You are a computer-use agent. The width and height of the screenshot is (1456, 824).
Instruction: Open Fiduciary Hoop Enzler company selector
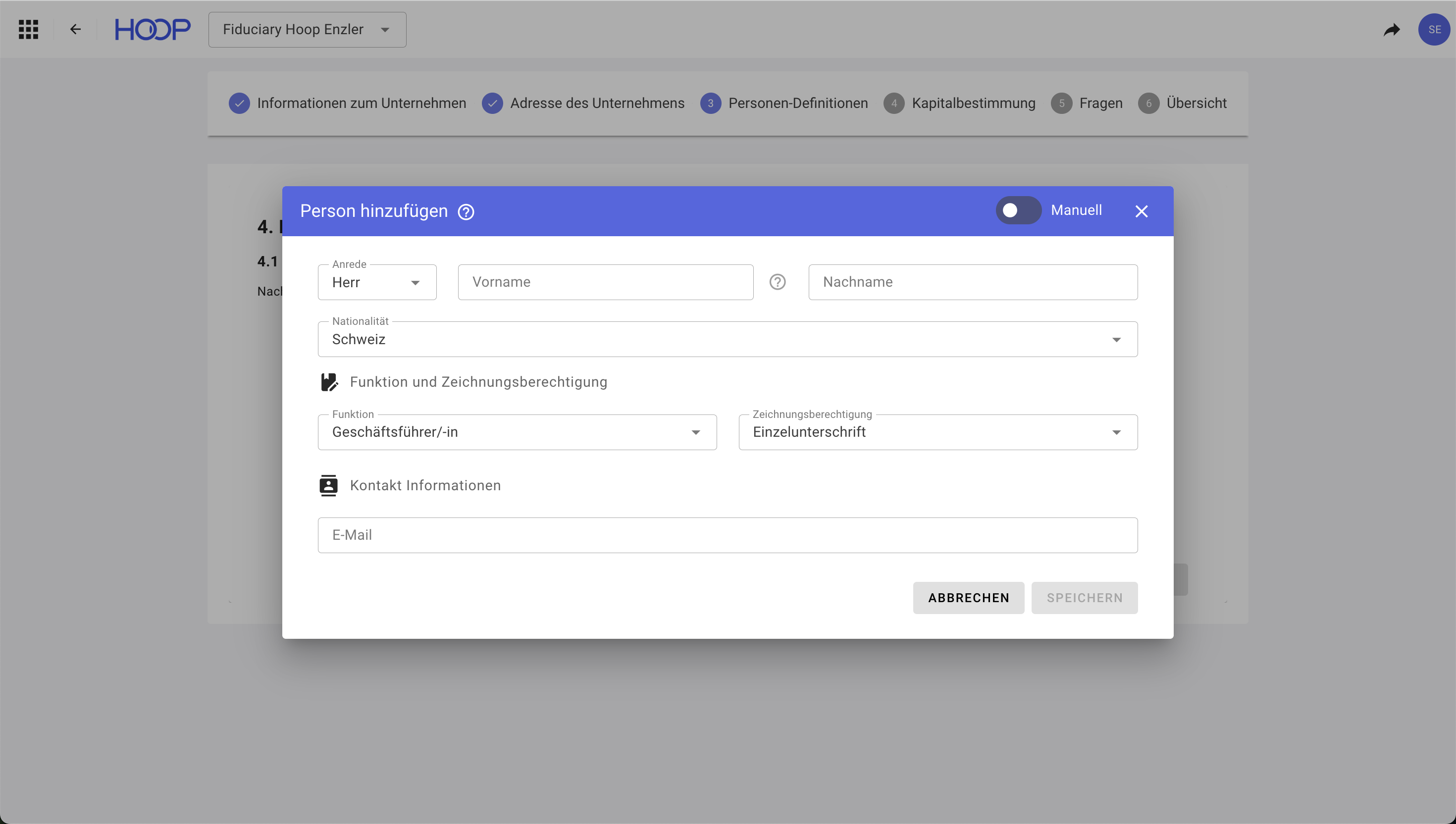(307, 29)
